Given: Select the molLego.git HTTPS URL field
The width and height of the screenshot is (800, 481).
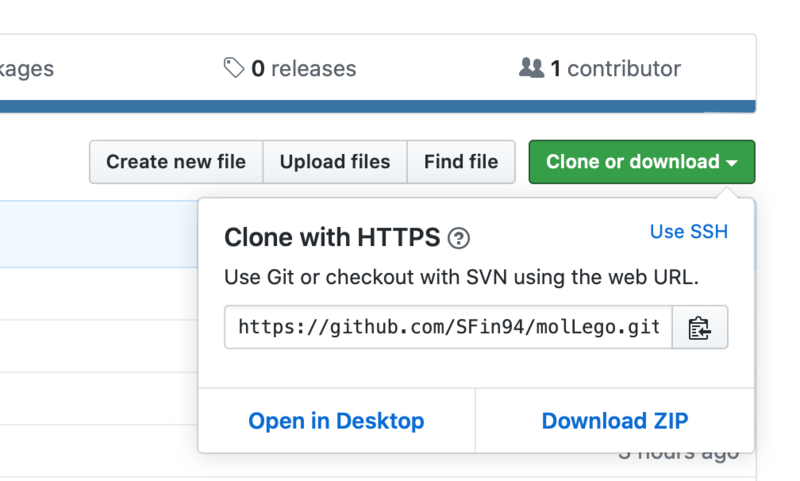Looking at the screenshot, I should click(449, 327).
